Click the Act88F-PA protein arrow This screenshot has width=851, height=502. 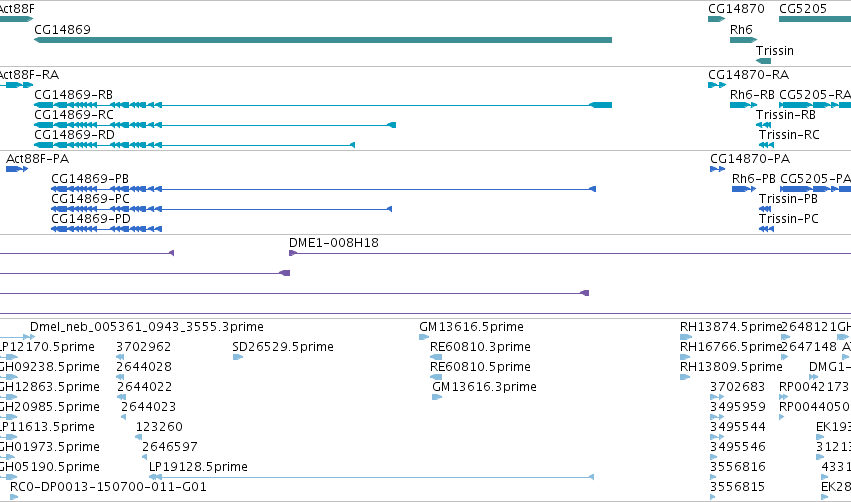(x=17, y=169)
